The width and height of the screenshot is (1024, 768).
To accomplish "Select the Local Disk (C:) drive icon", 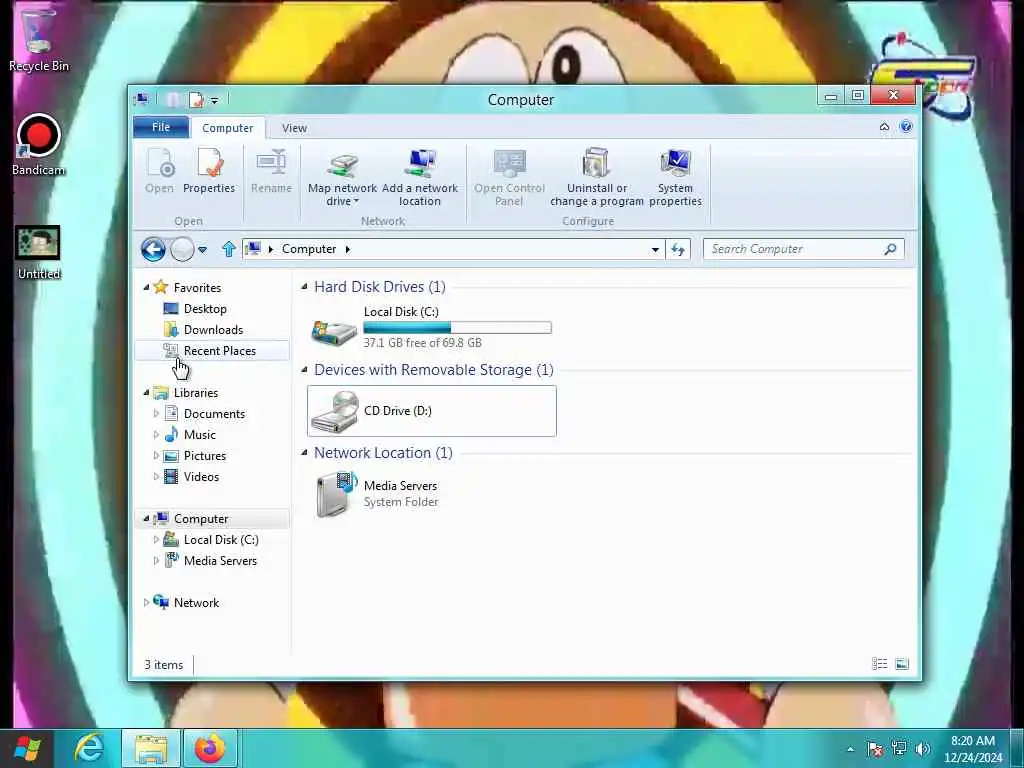I will pos(334,331).
